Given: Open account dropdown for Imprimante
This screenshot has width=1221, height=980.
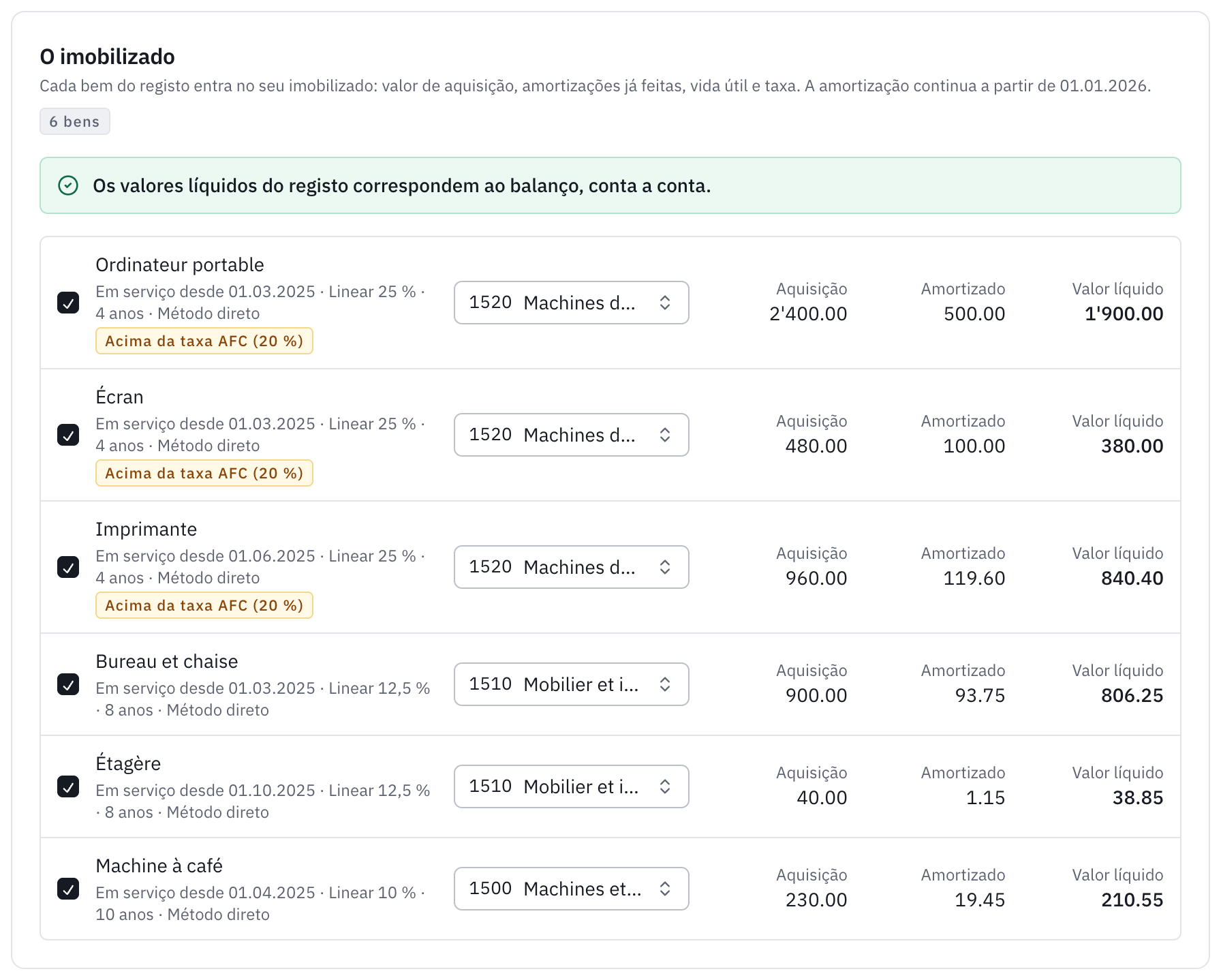Looking at the screenshot, I should tap(572, 567).
